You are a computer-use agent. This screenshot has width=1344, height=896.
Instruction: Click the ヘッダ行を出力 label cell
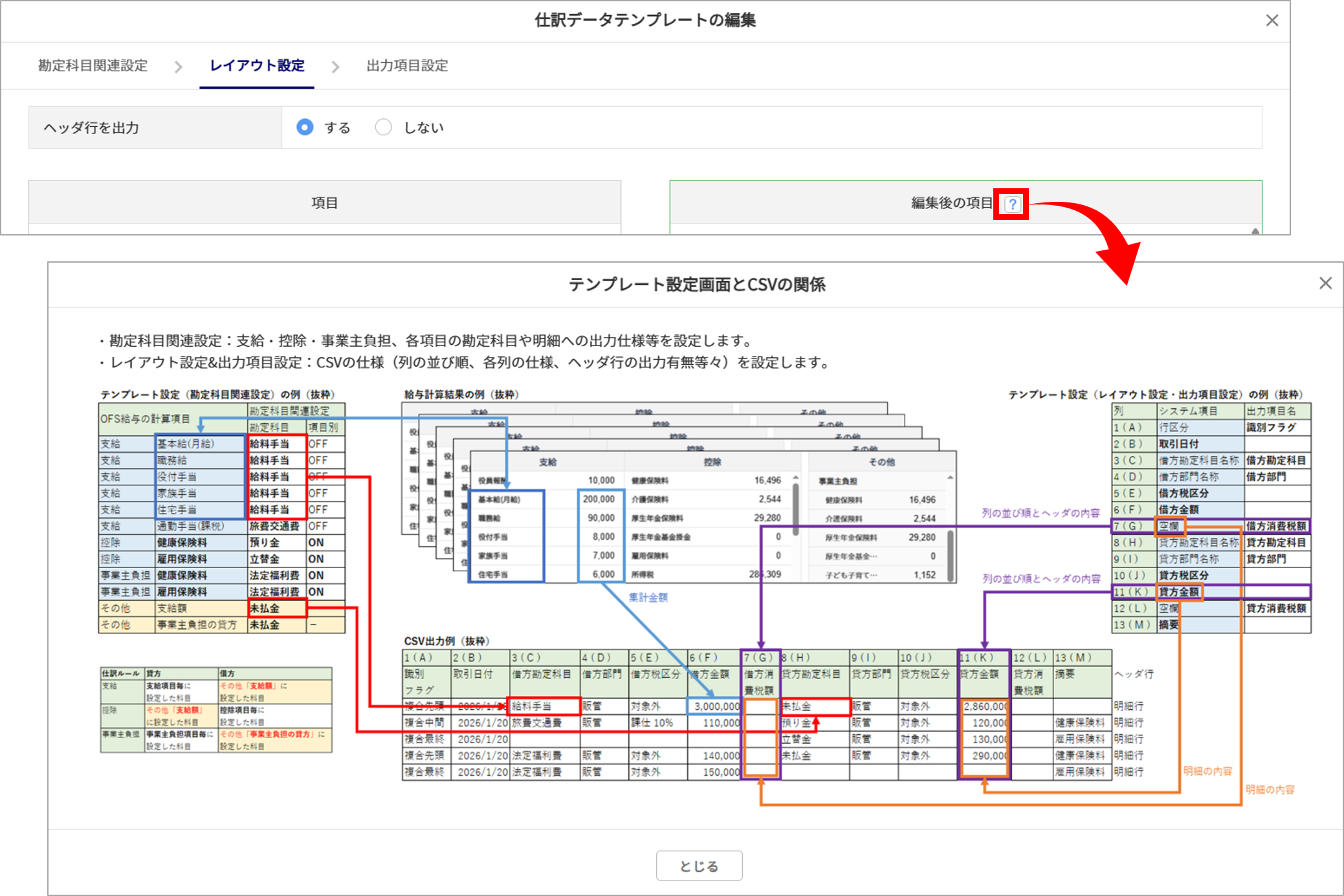point(155,128)
